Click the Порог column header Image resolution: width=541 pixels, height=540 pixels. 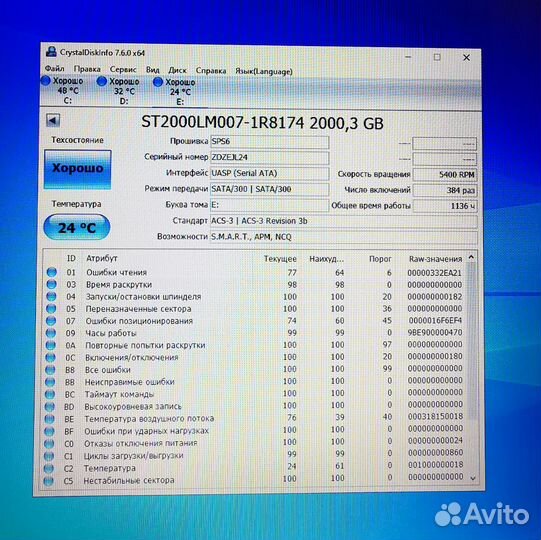[380, 259]
